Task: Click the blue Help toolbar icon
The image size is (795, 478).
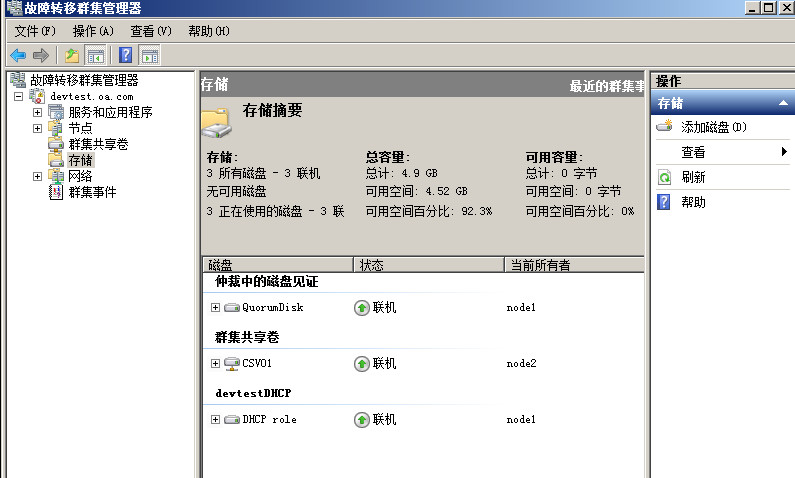Action: pyautogui.click(x=125, y=55)
